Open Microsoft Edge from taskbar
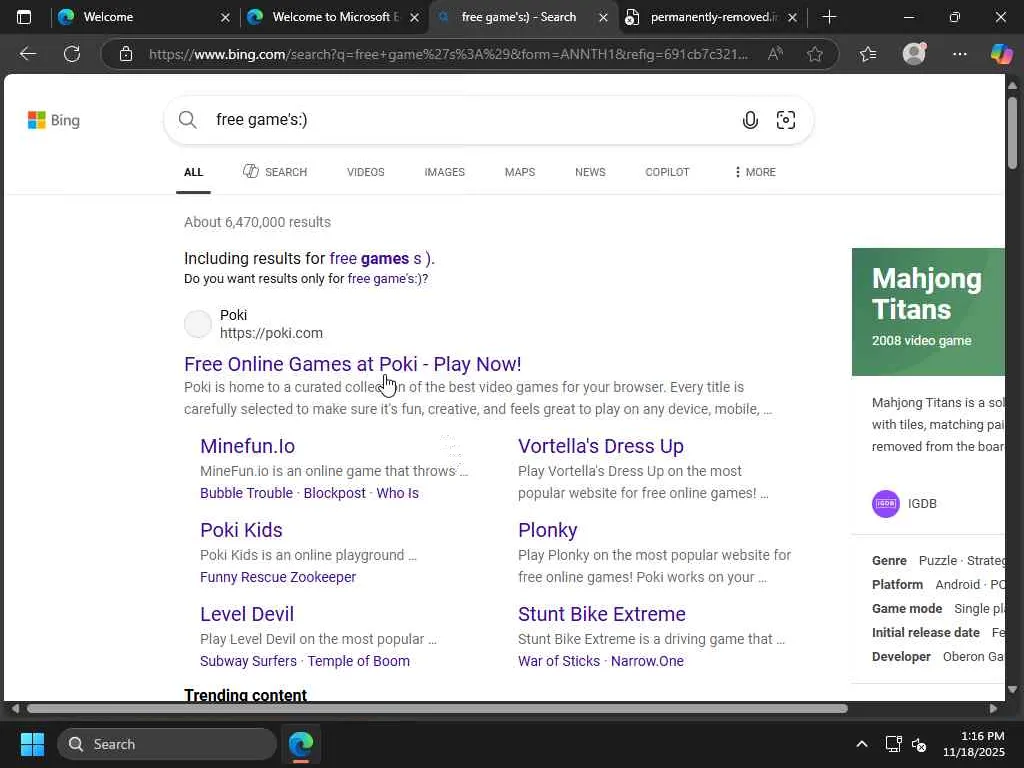The image size is (1024, 768). pos(301,744)
